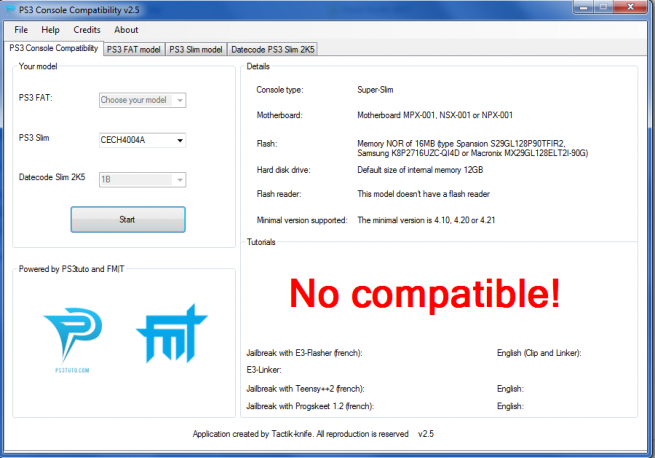The height and width of the screenshot is (458, 655).
Task: Click Jailbreak with Teensy++2 (french) label
Action: click(x=305, y=389)
